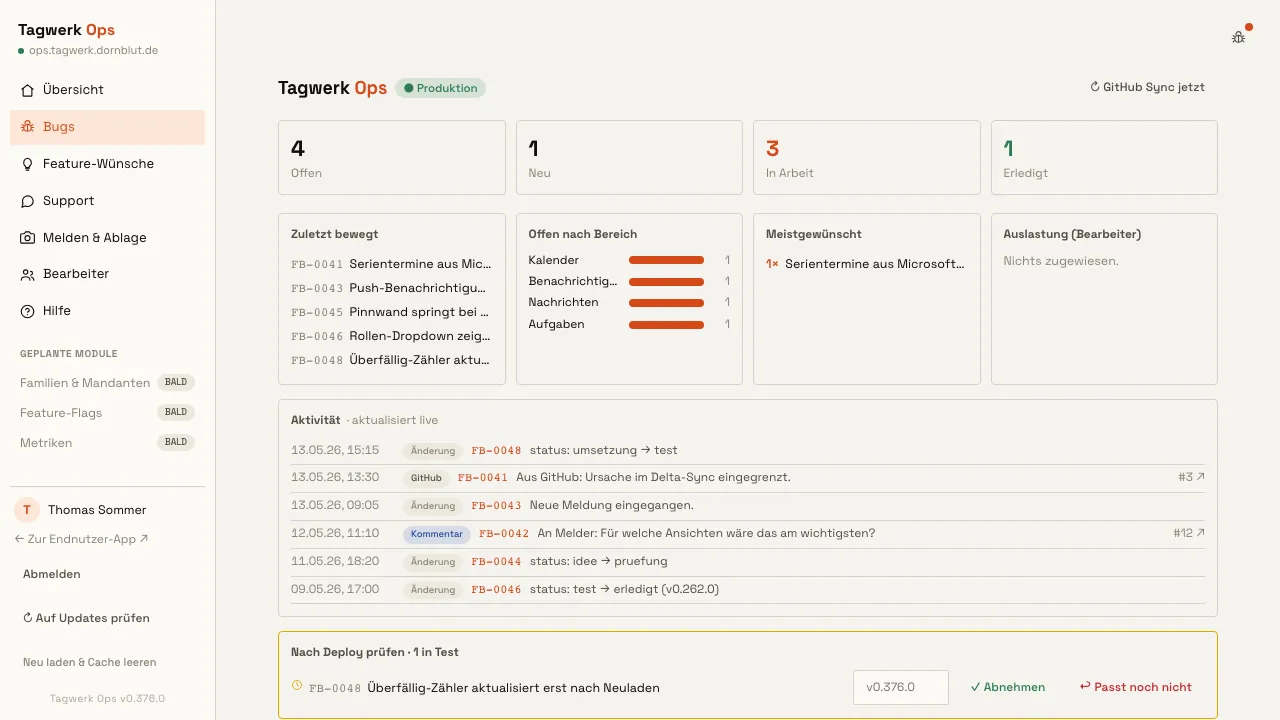The image size is (1280, 720).
Task: Click the ops.tagwerk.dornblut.de host label
Action: [93, 50]
